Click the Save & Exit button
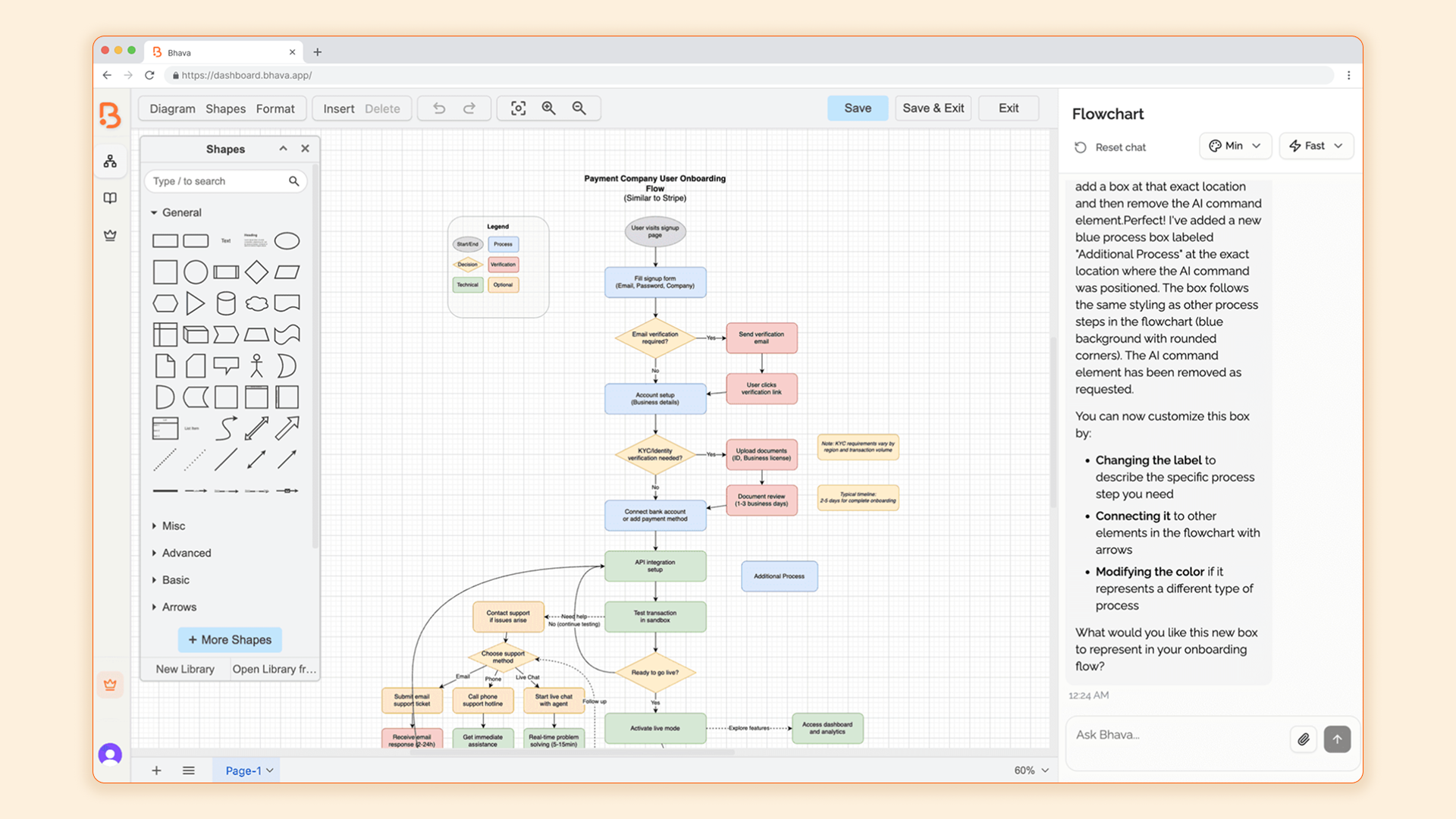 [x=933, y=108]
